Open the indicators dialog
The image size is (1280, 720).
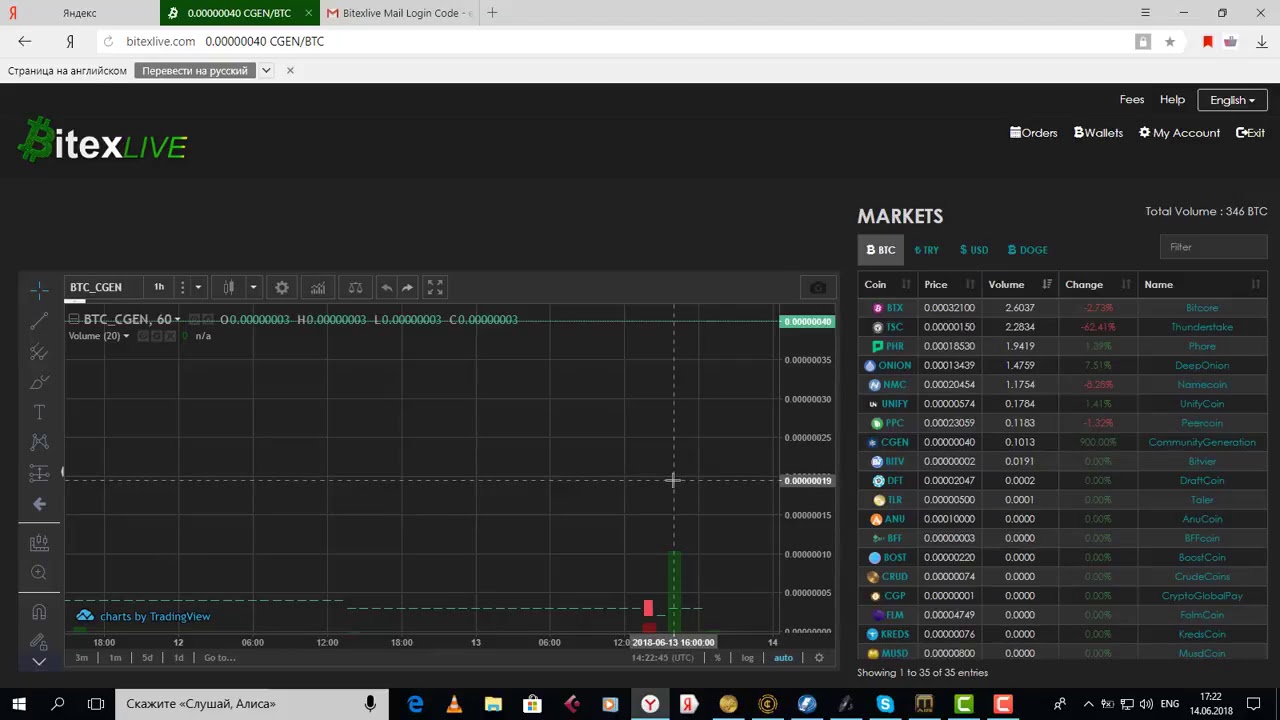(x=318, y=288)
